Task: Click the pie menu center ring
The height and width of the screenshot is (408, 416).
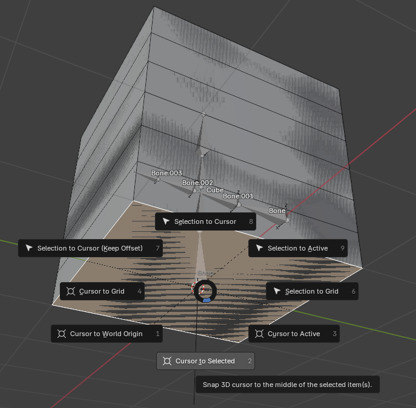Action: [x=205, y=291]
